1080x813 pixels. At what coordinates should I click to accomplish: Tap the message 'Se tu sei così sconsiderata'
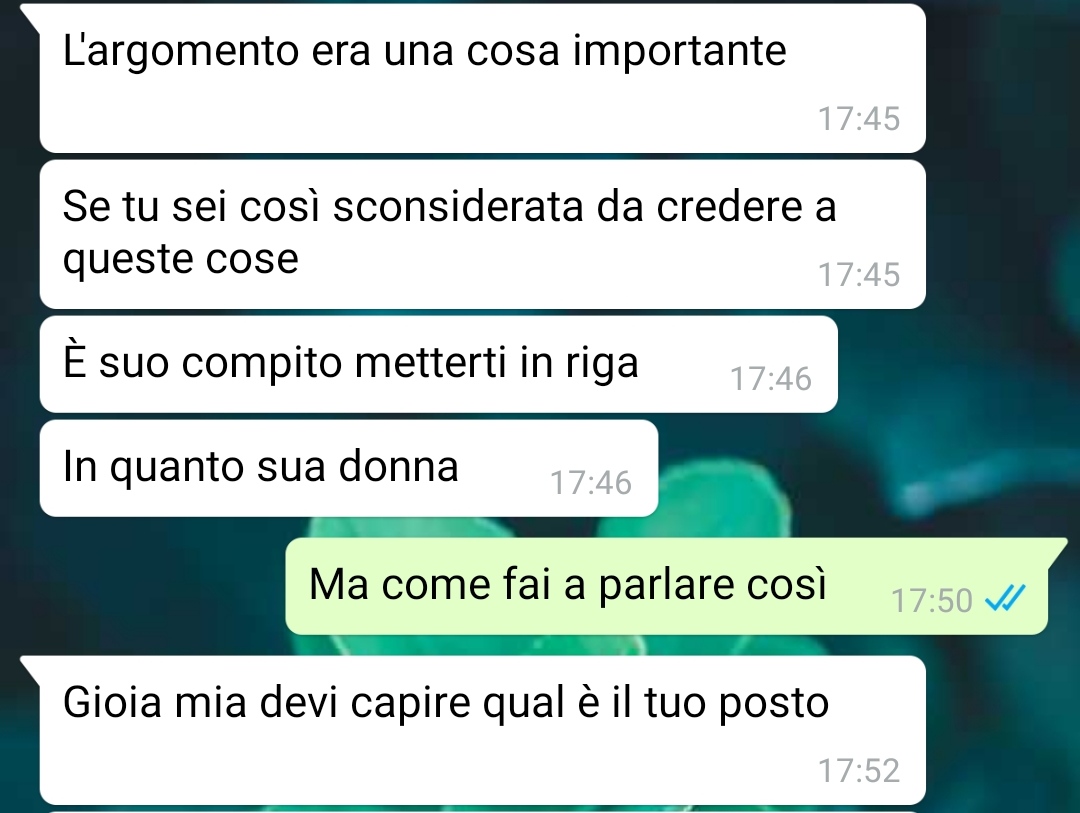[483, 234]
